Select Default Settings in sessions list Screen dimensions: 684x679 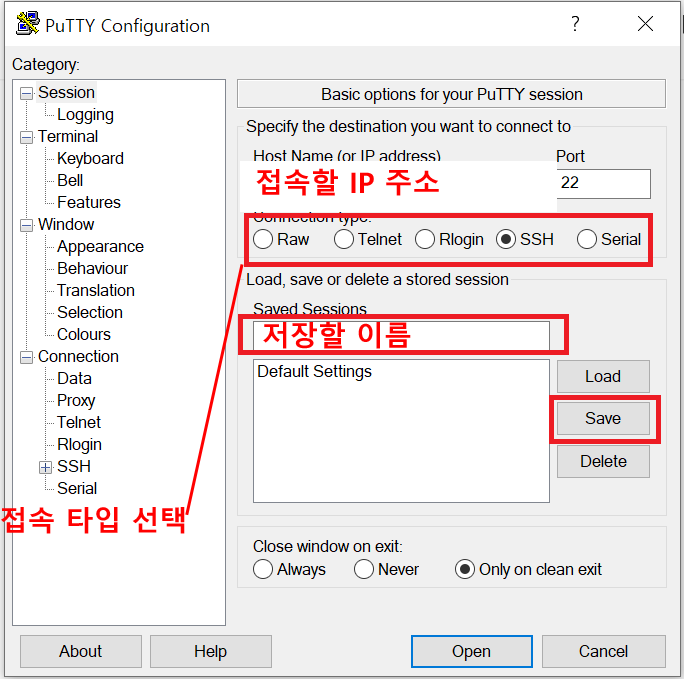pyautogui.click(x=315, y=372)
